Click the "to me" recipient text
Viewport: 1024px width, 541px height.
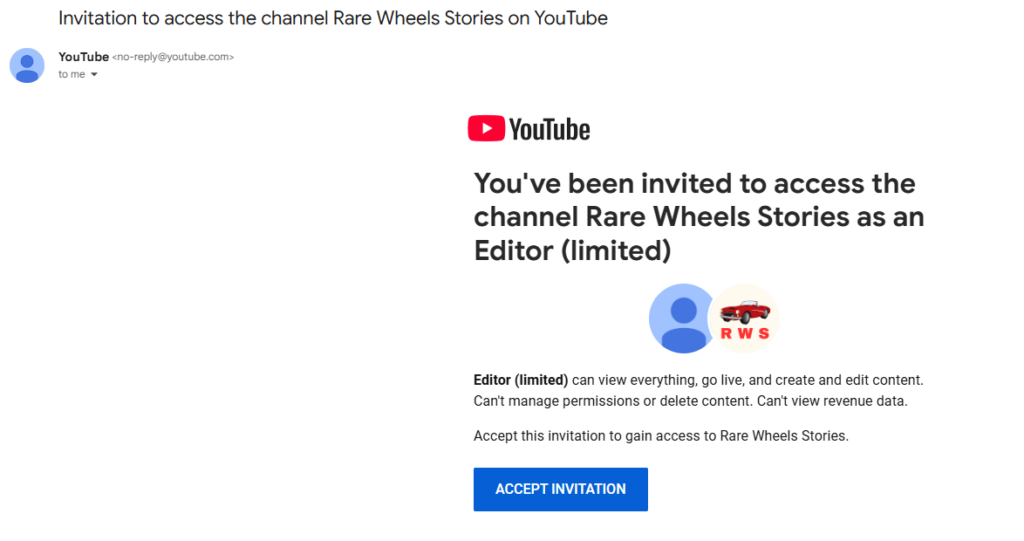[72, 74]
